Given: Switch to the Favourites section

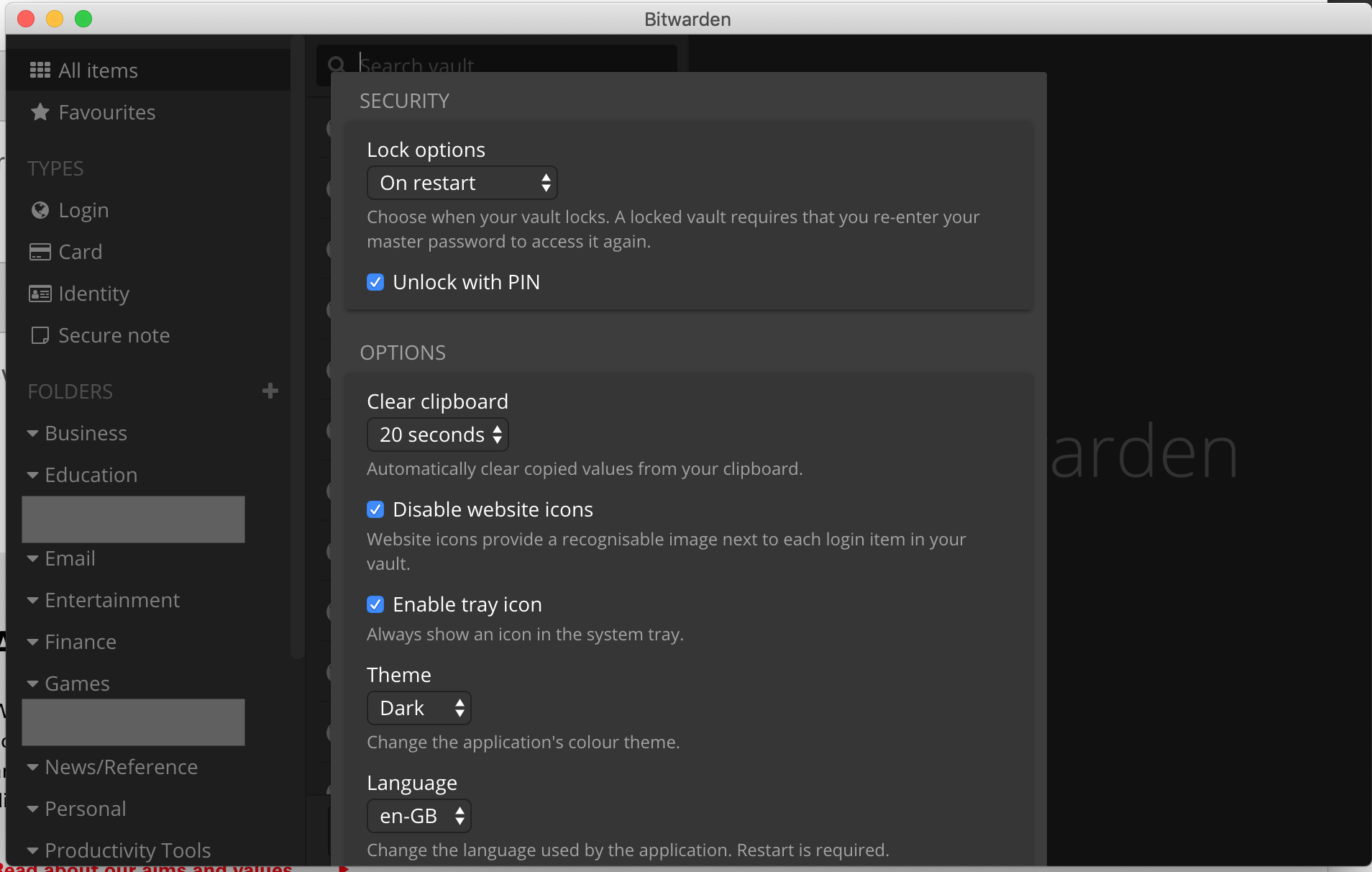Looking at the screenshot, I should (x=106, y=112).
